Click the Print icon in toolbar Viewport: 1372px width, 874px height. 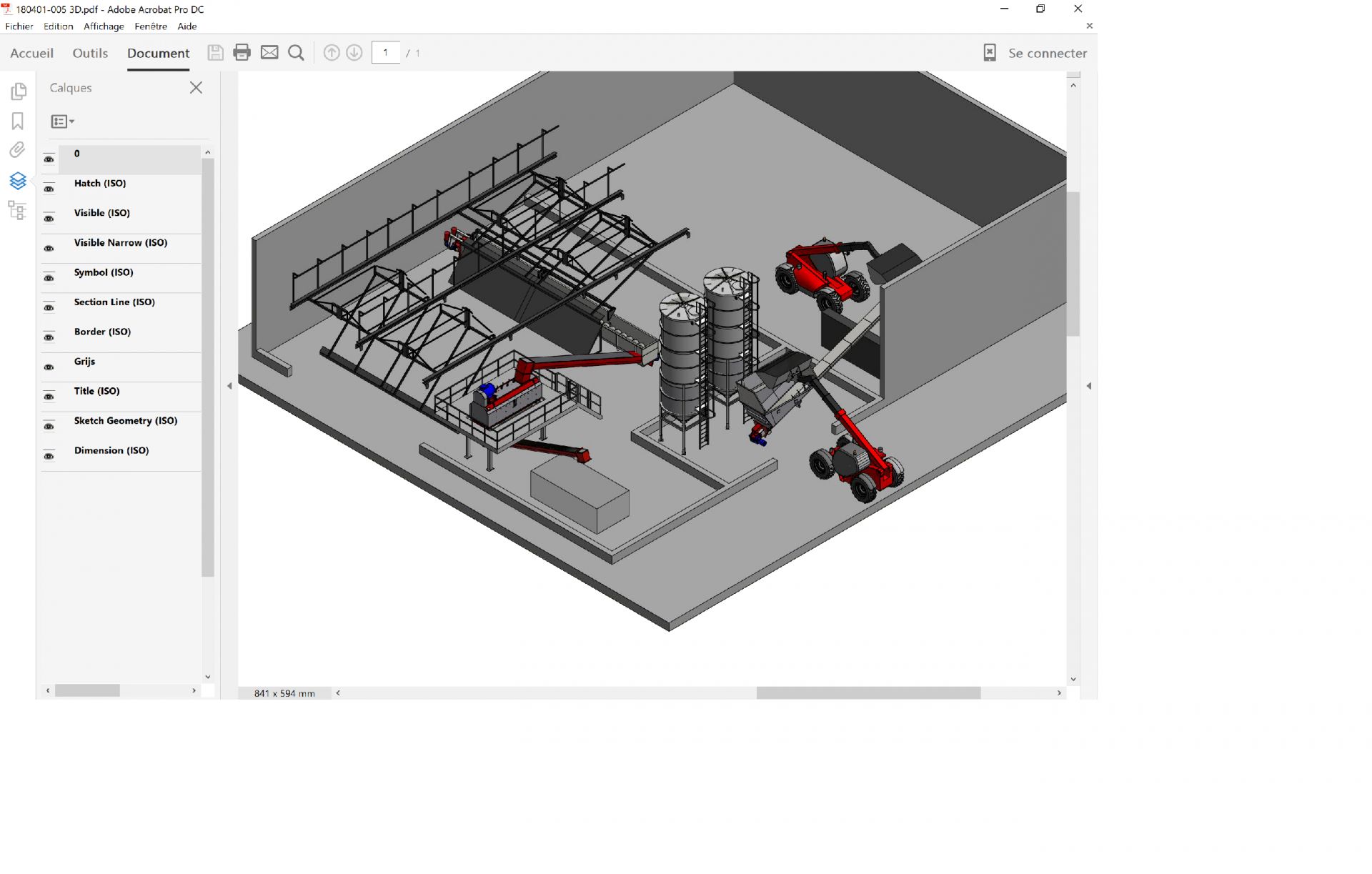click(242, 53)
